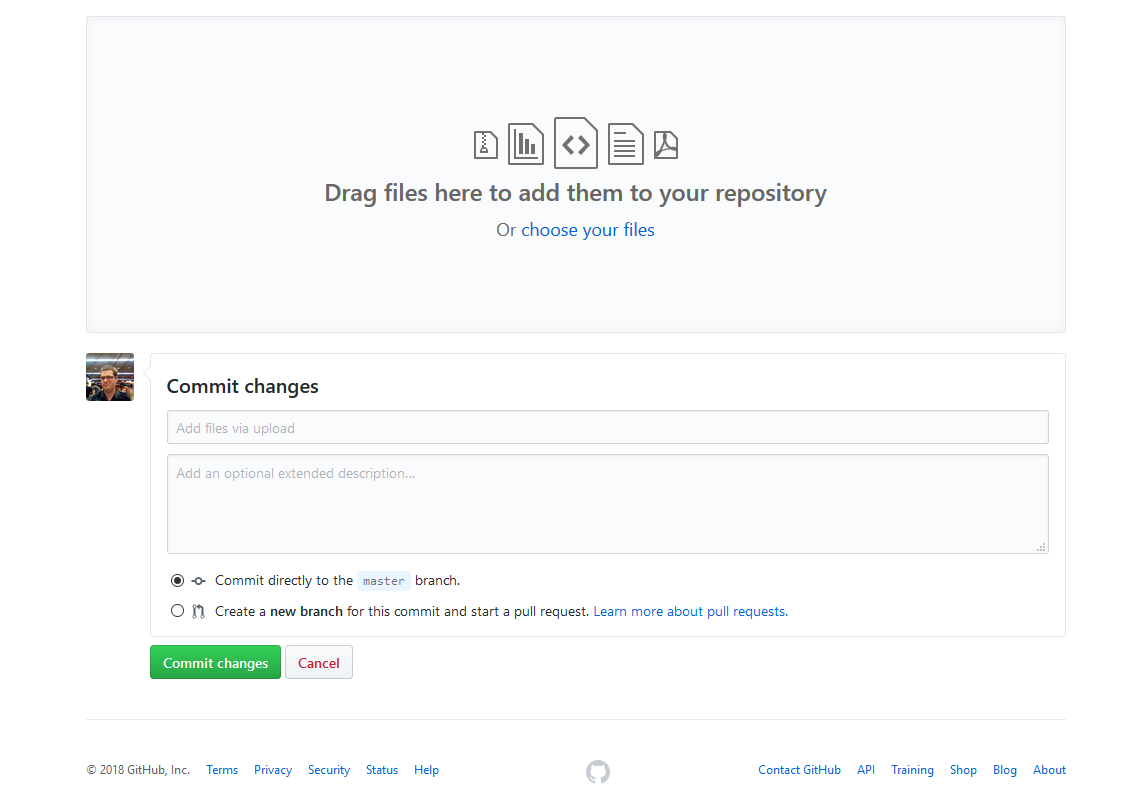The width and height of the screenshot is (1138, 797).
Task: Click the Training footer link
Action: (x=912, y=769)
